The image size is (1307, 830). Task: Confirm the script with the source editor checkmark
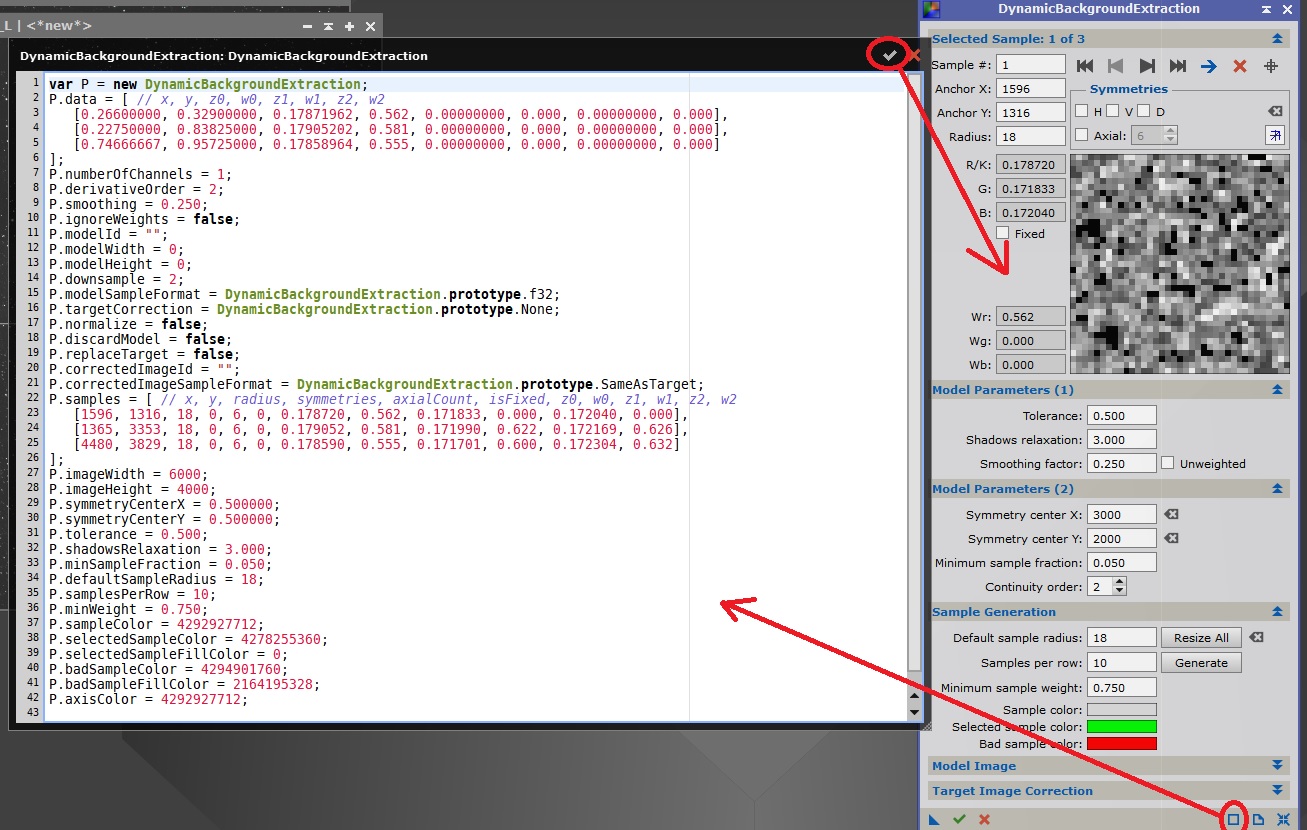click(x=889, y=55)
